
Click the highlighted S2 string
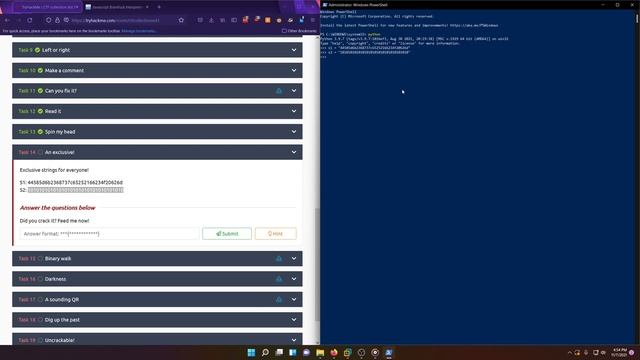(76, 190)
